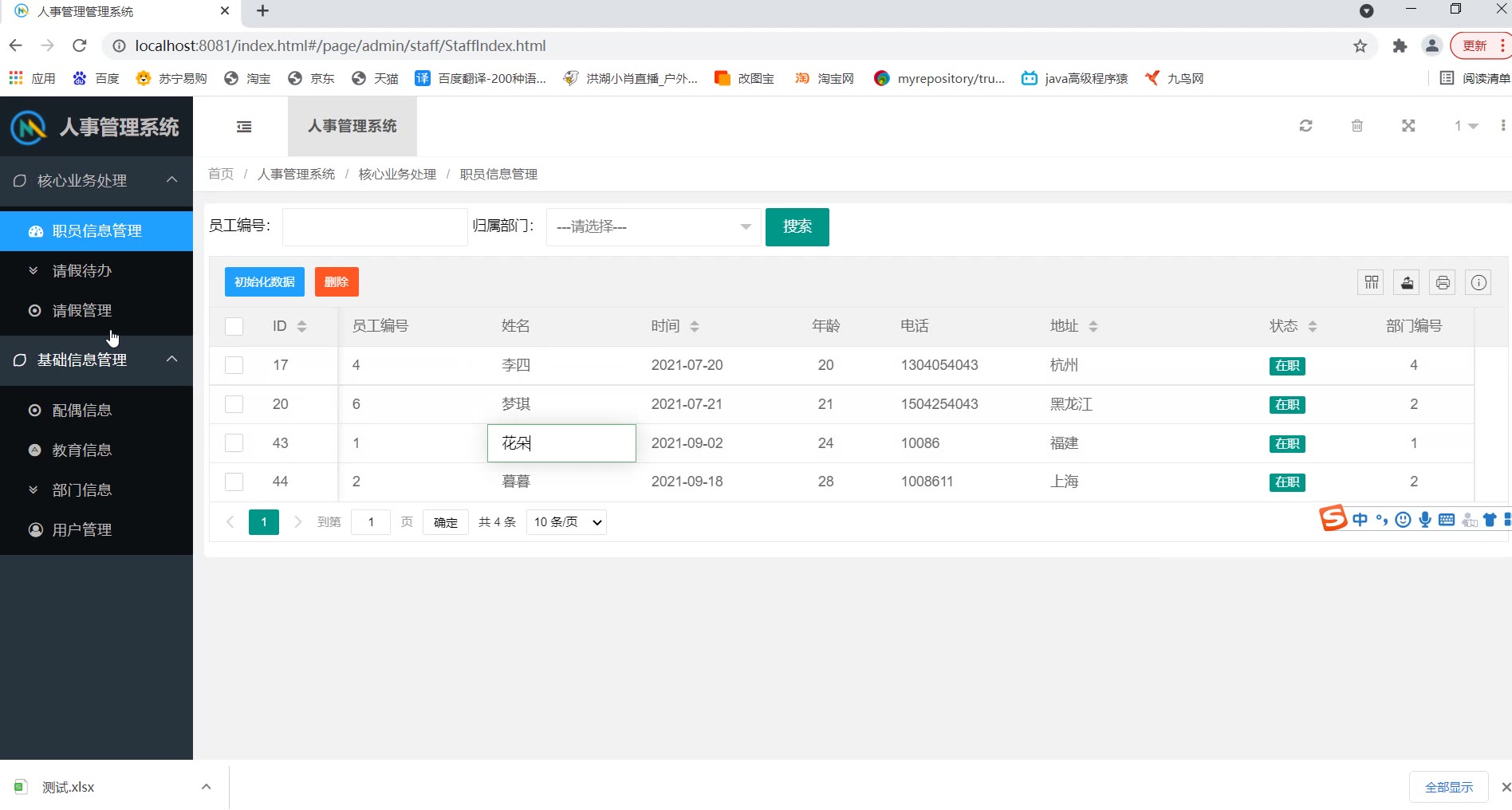Click phone cell 1304054043
Screen dimensions: 1512x810
[939, 365]
